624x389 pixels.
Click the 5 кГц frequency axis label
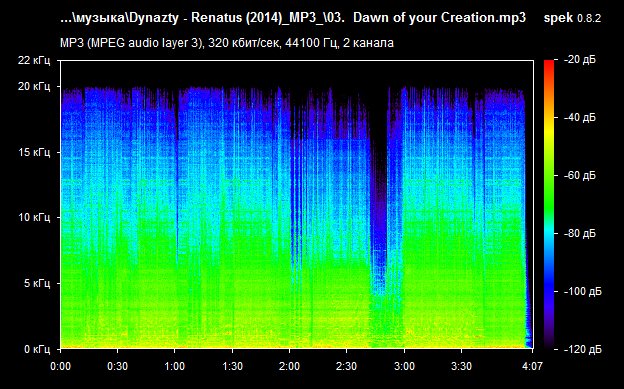point(37,283)
